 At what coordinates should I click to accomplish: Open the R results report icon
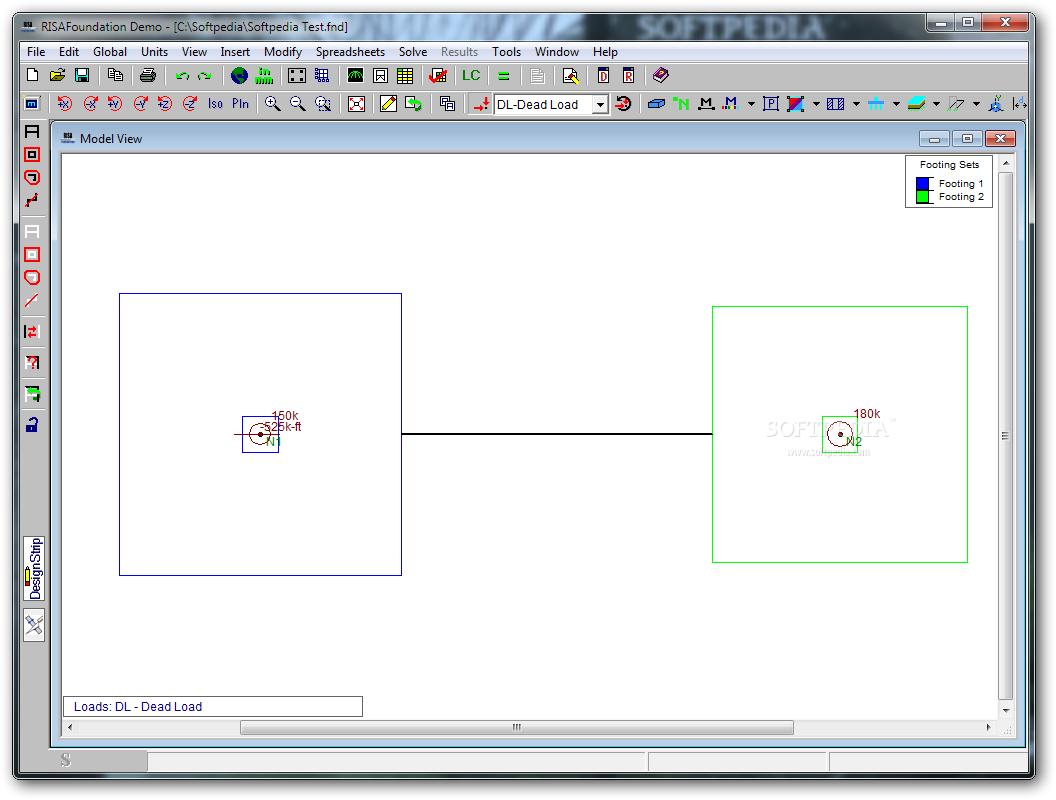[628, 75]
